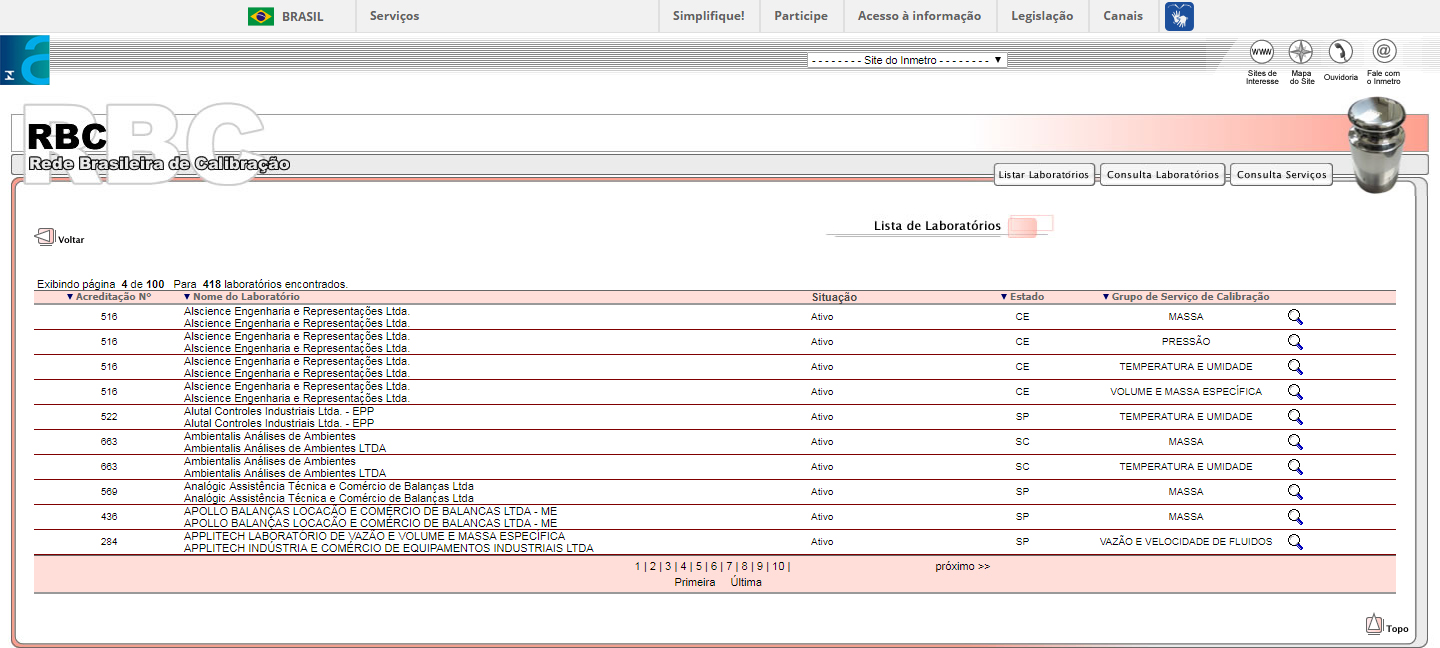This screenshot has width=1440, height=648.
Task: Go to the próximo >> page link
Action: (x=962, y=567)
